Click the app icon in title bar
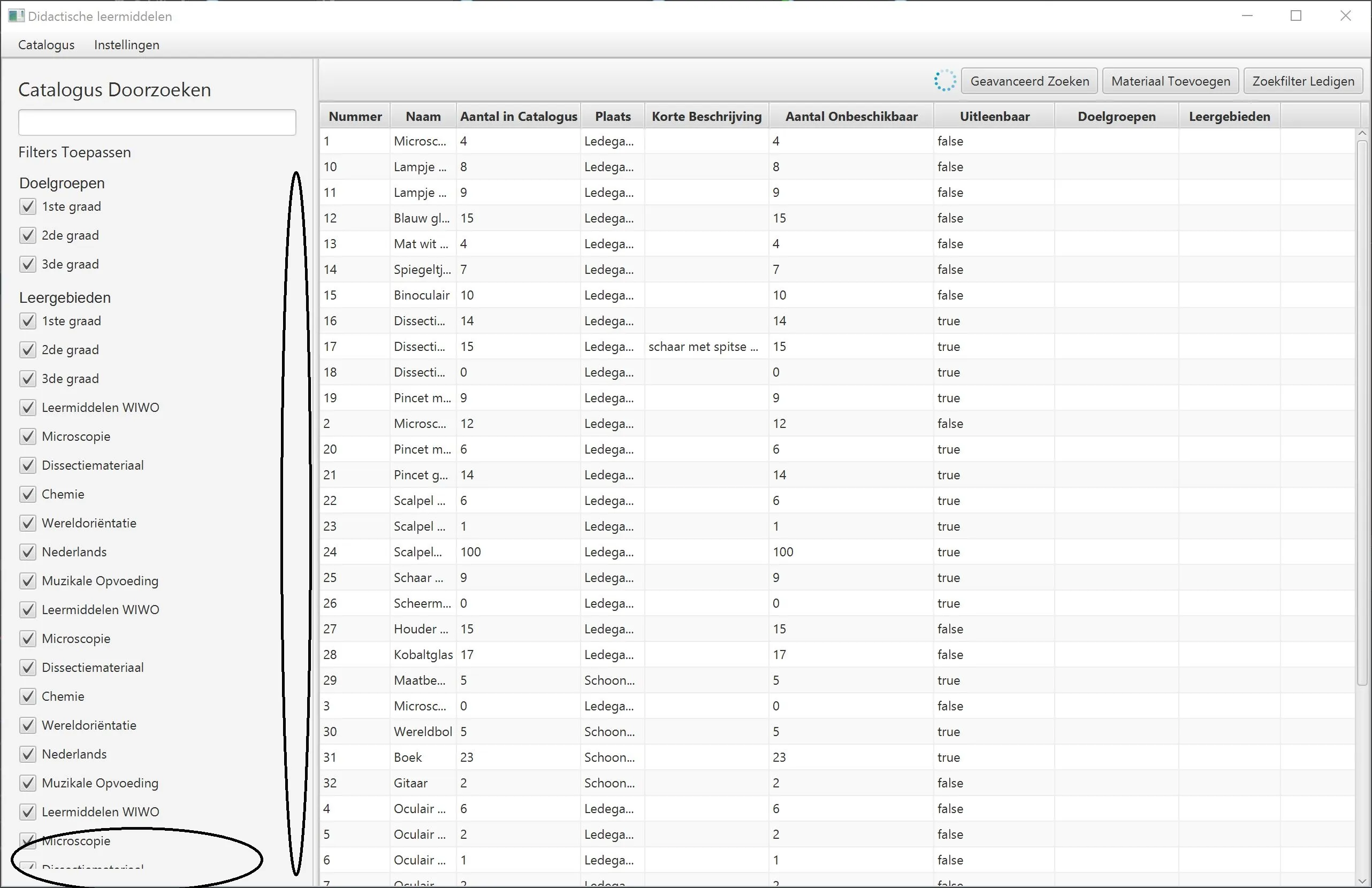The image size is (1372, 888). [16, 16]
